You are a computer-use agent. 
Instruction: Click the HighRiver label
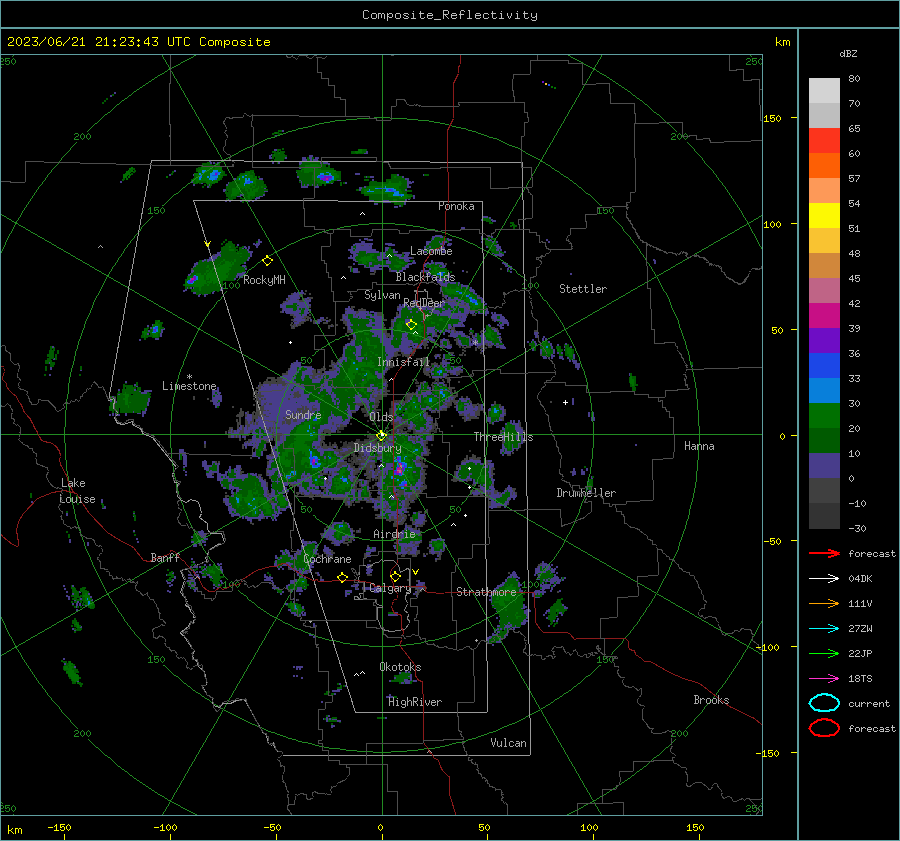point(415,702)
